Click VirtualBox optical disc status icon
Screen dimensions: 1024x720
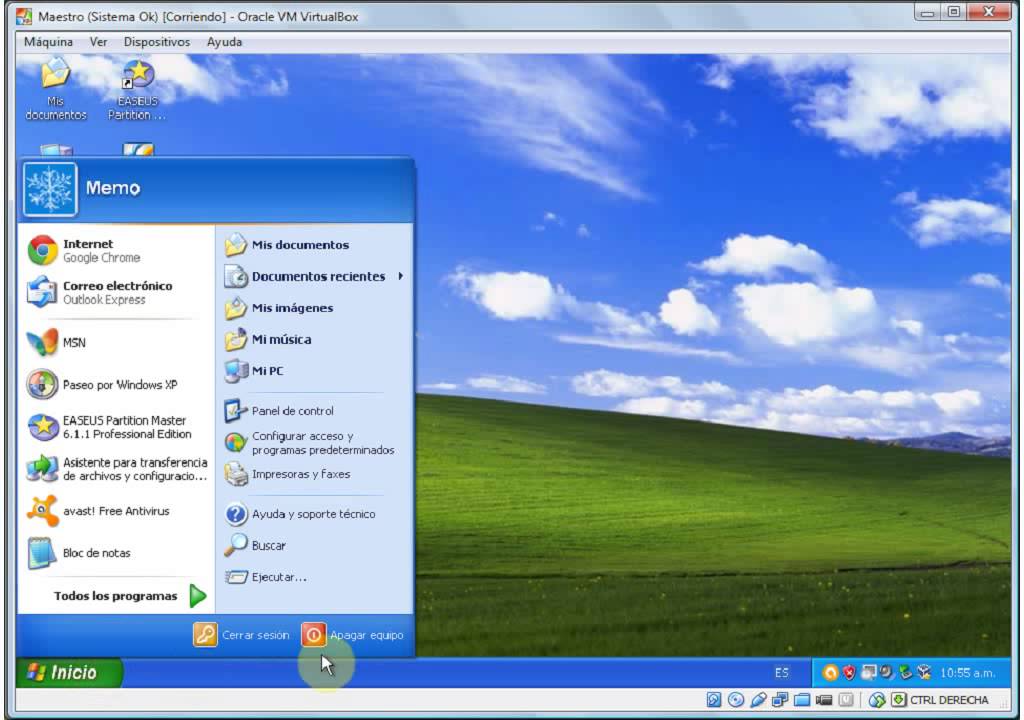click(x=736, y=700)
